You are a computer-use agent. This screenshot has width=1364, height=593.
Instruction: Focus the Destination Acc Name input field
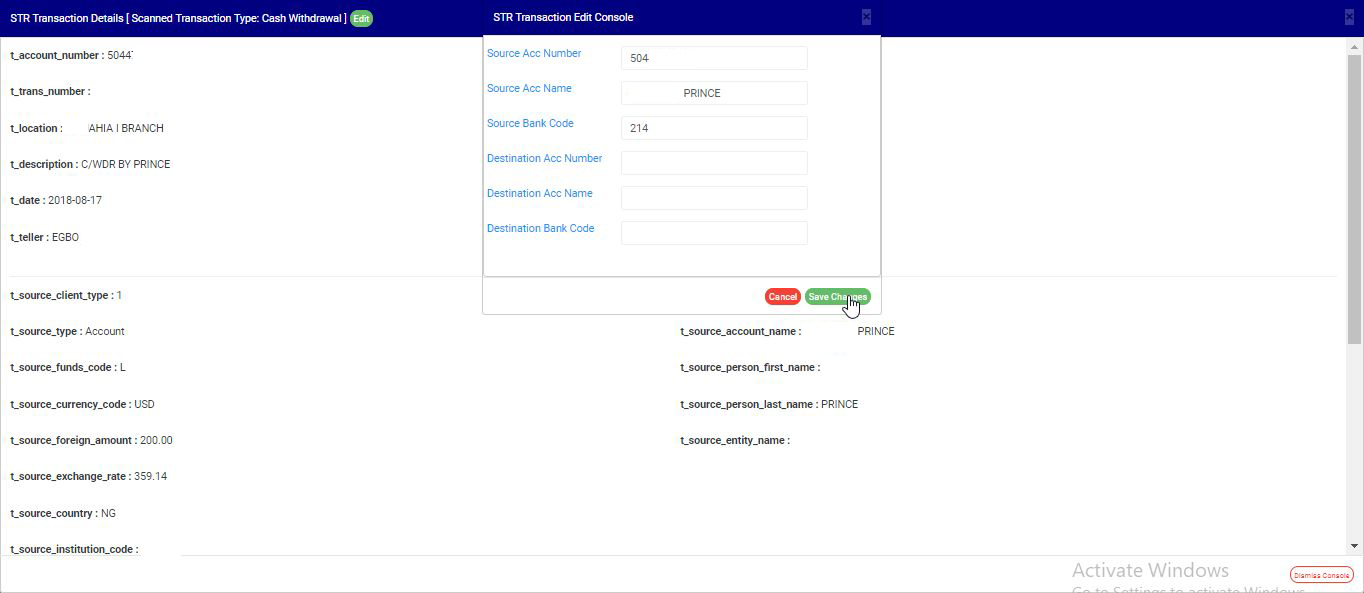click(714, 198)
